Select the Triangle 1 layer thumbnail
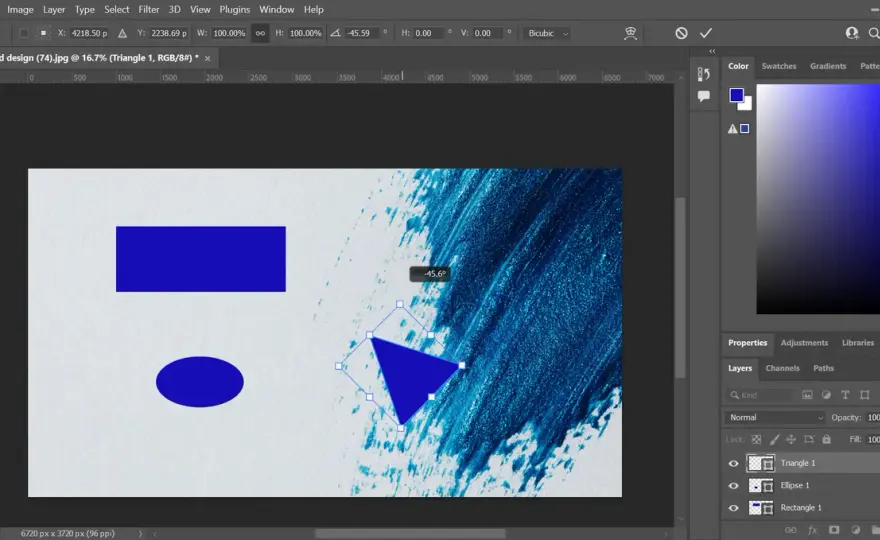 click(761, 463)
